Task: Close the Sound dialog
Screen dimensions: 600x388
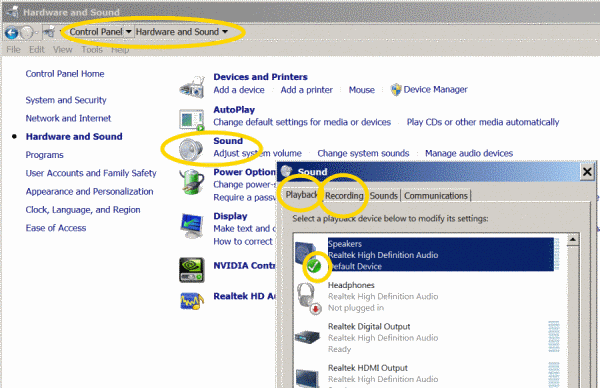Action: [x=587, y=172]
